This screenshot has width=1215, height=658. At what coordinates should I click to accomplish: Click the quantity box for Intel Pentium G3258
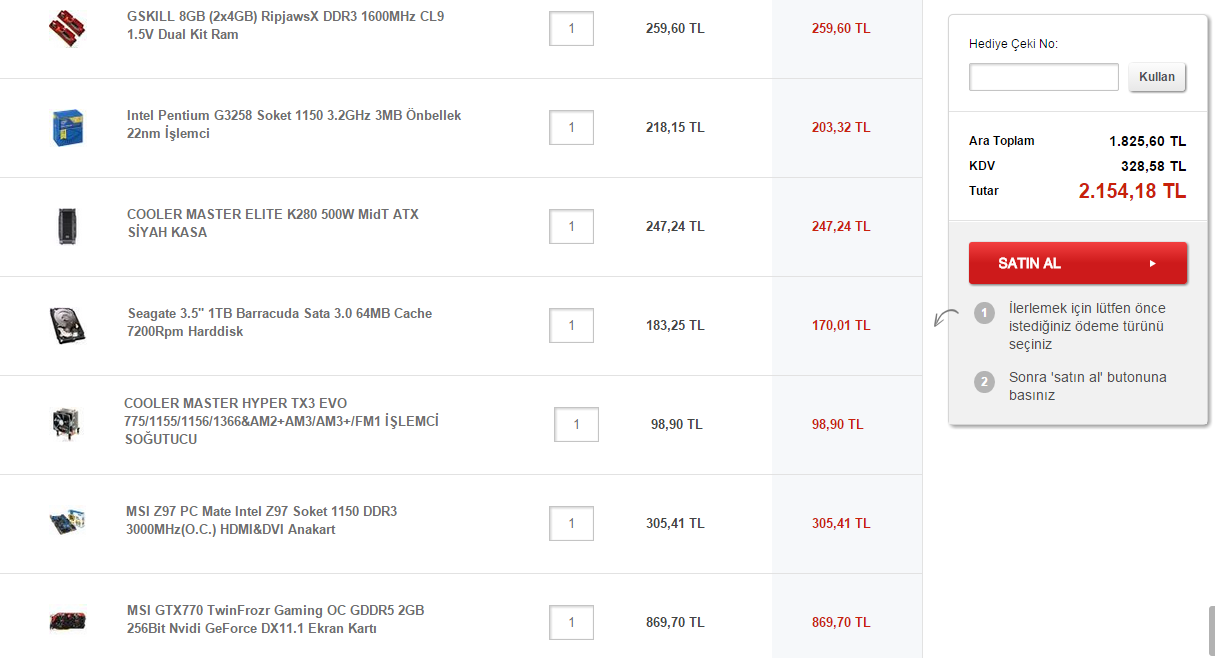571,127
